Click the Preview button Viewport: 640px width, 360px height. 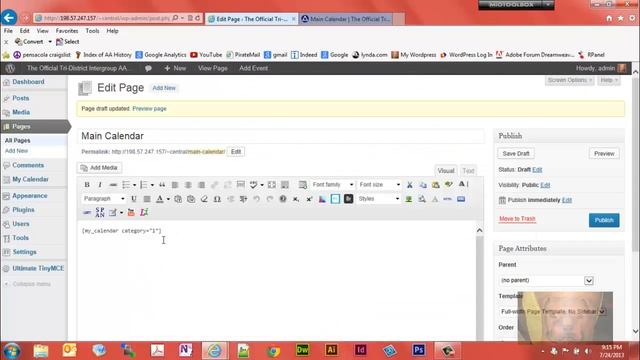coord(604,153)
